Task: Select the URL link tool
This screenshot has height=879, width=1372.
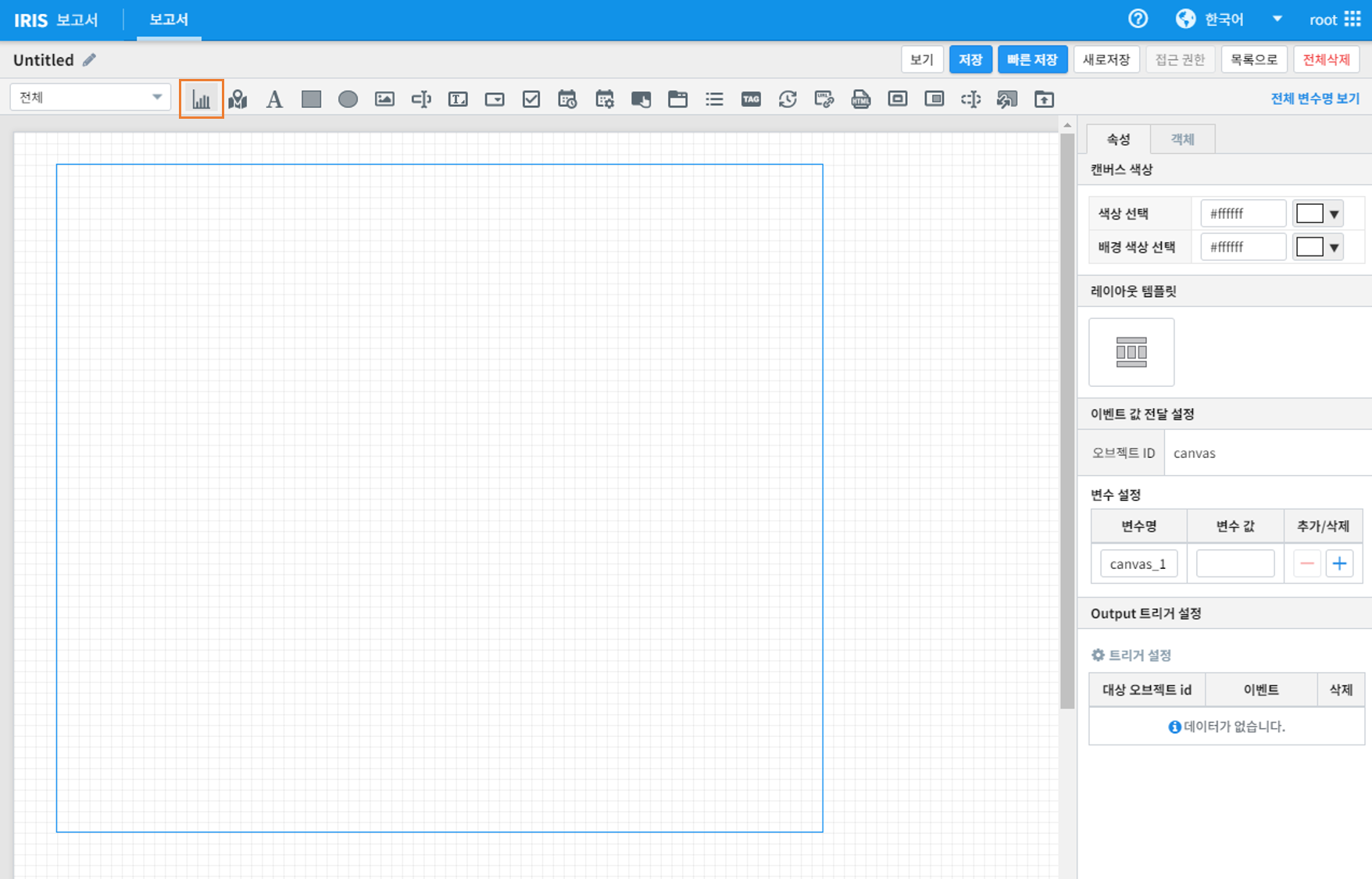Action: point(824,99)
